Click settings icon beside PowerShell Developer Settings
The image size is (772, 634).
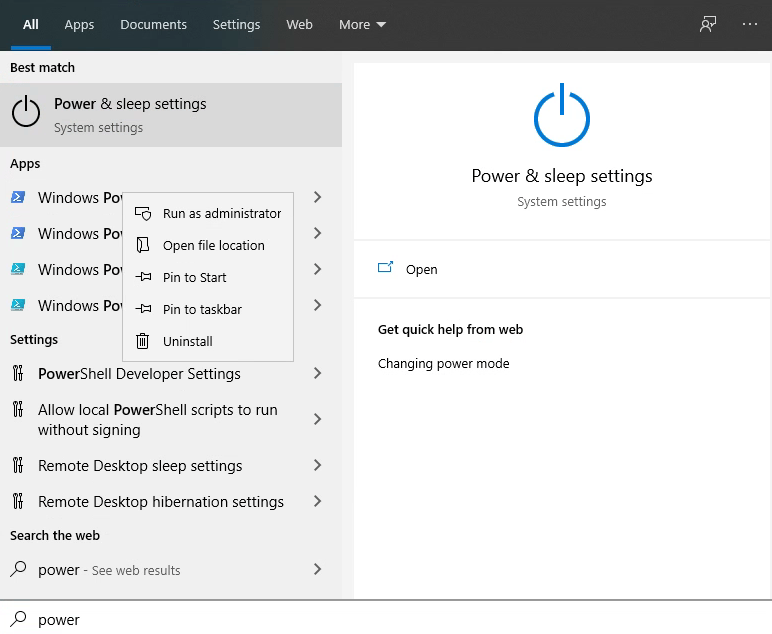coord(18,374)
